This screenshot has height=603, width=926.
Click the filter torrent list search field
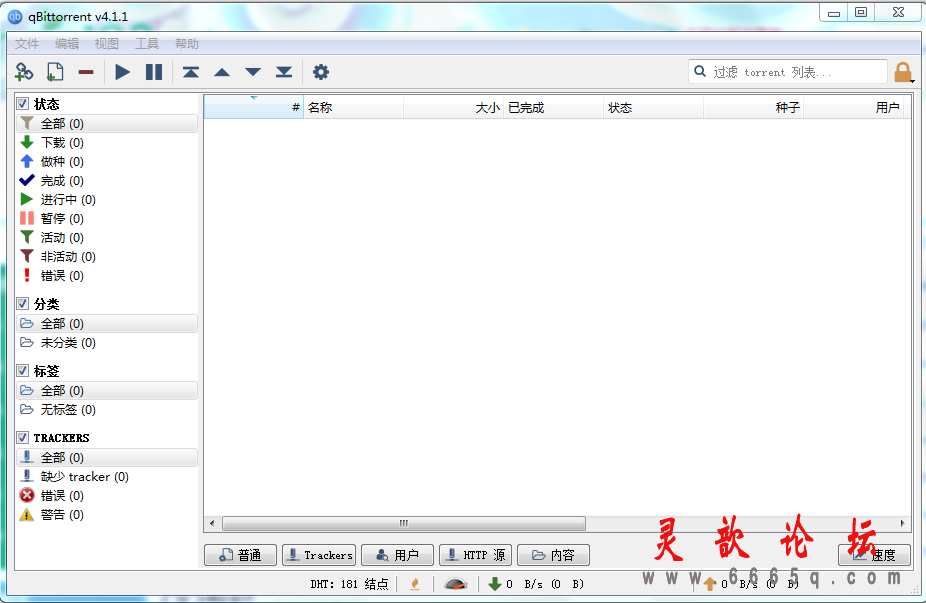(788, 72)
